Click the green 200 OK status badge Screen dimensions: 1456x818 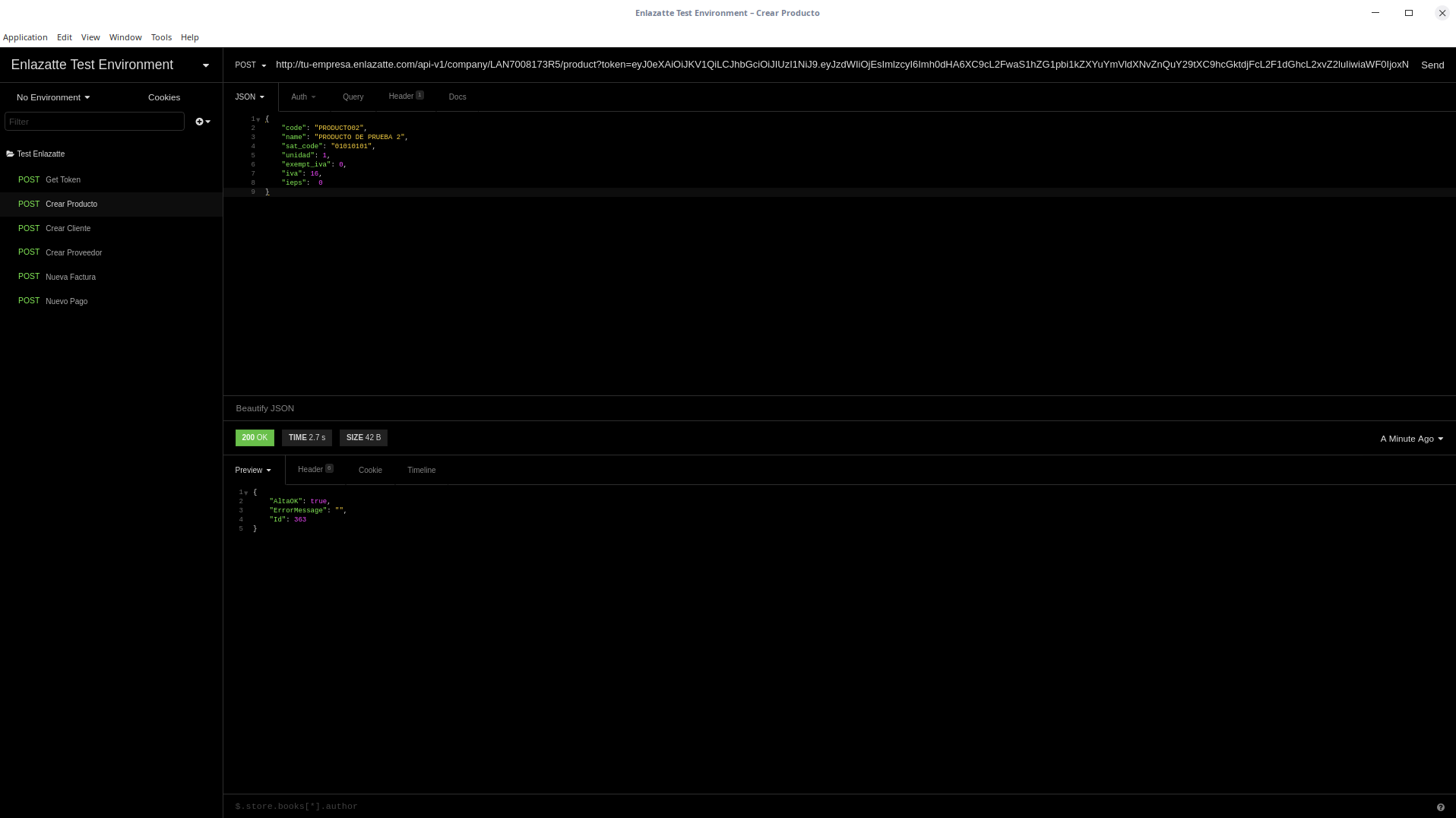(x=254, y=438)
